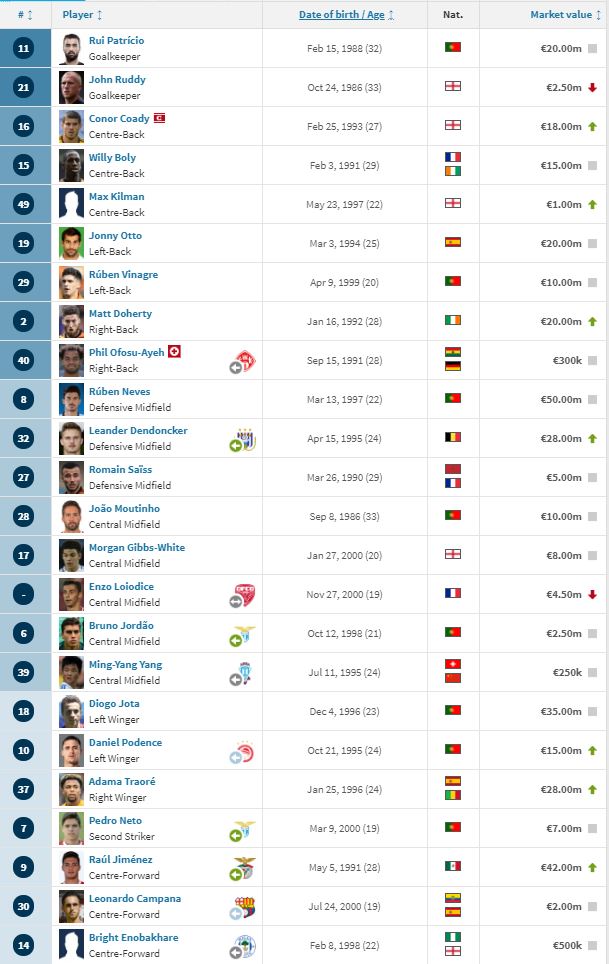The height and width of the screenshot is (964, 609).
Task: Click the club crest in Raúl Jiménez's row
Action: point(241,869)
